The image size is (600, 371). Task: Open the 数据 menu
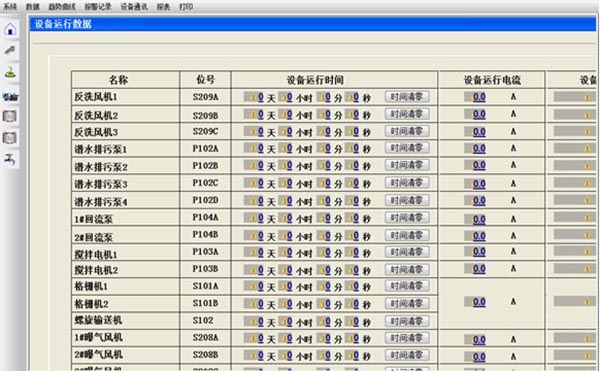33,7
